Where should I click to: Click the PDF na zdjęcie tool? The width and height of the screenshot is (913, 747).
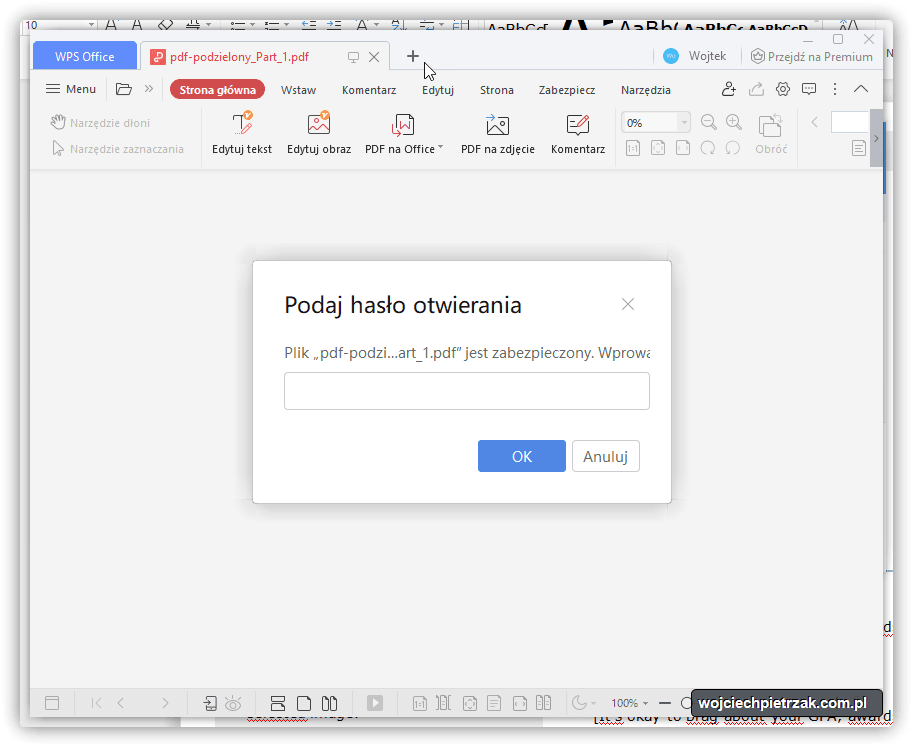[x=497, y=134]
